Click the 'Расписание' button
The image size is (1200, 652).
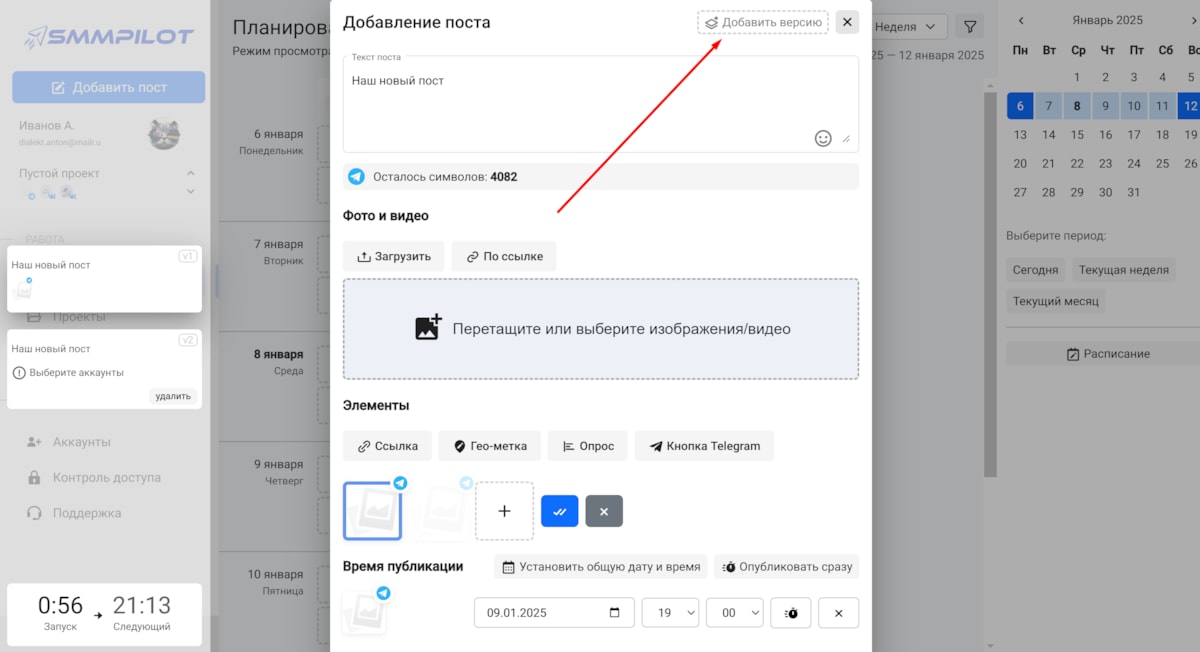coord(1107,354)
